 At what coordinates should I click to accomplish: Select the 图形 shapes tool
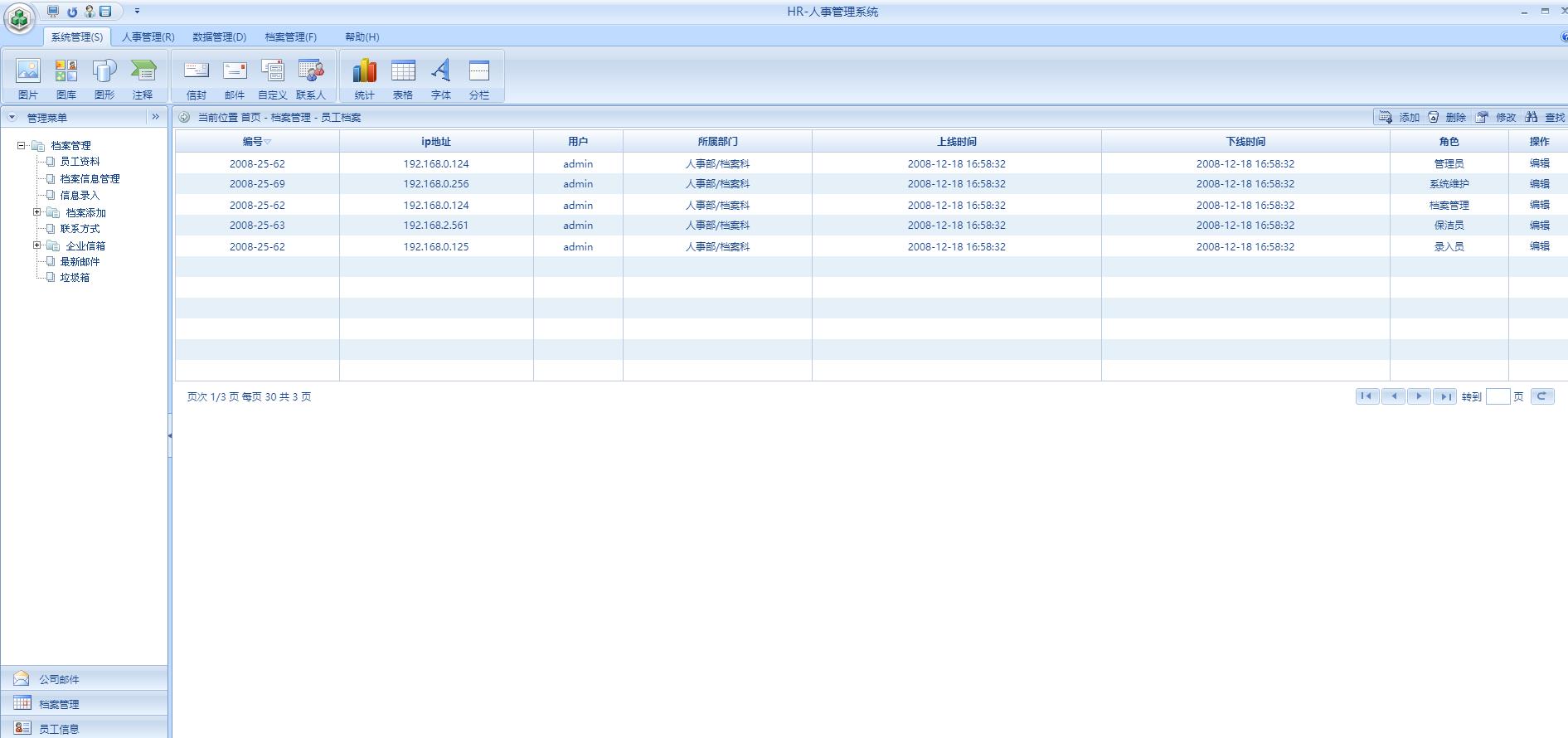pos(104,79)
